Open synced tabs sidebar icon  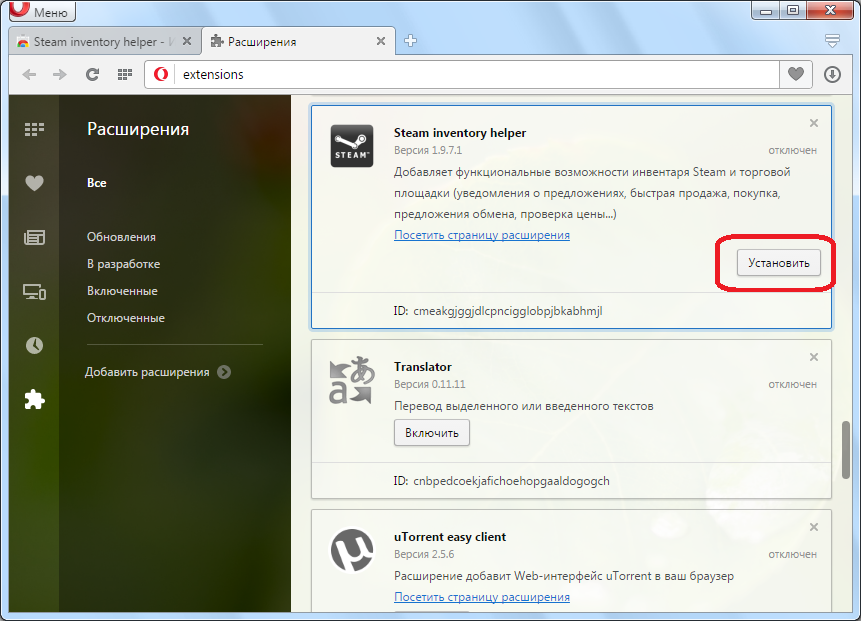click(34, 292)
